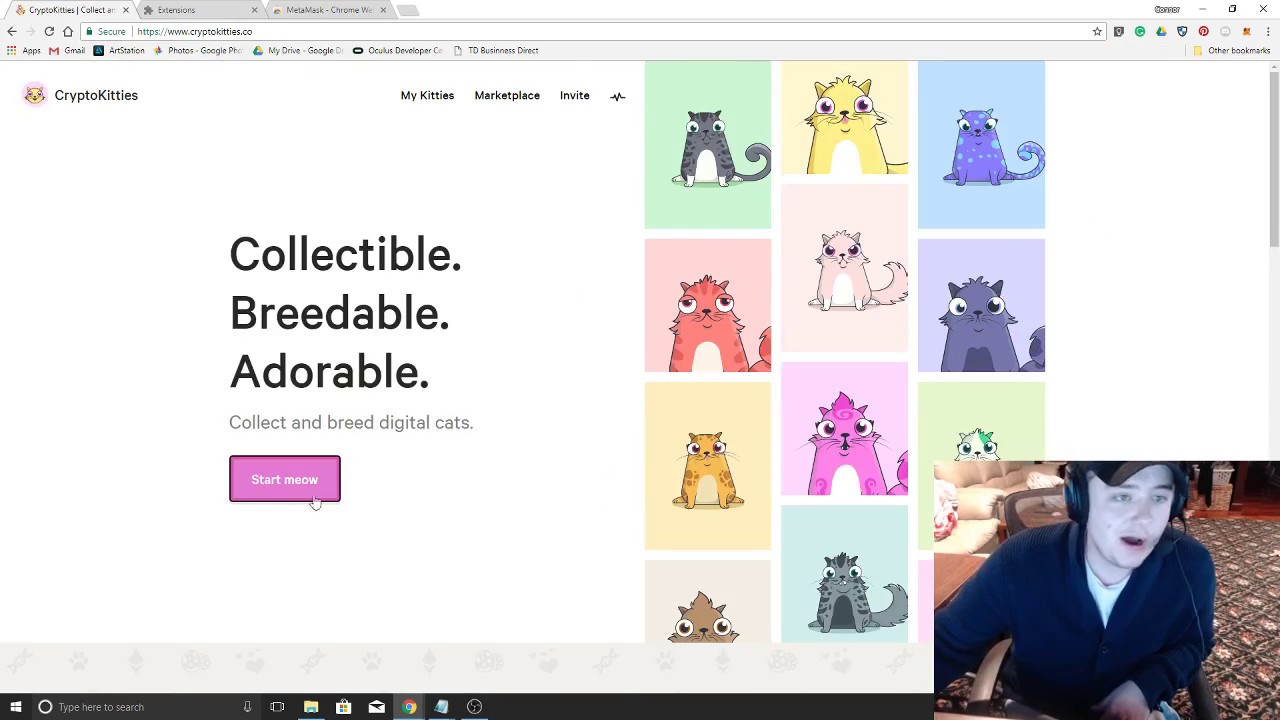
Task: Open Microsoft Store from the taskbar
Action: [x=344, y=707]
